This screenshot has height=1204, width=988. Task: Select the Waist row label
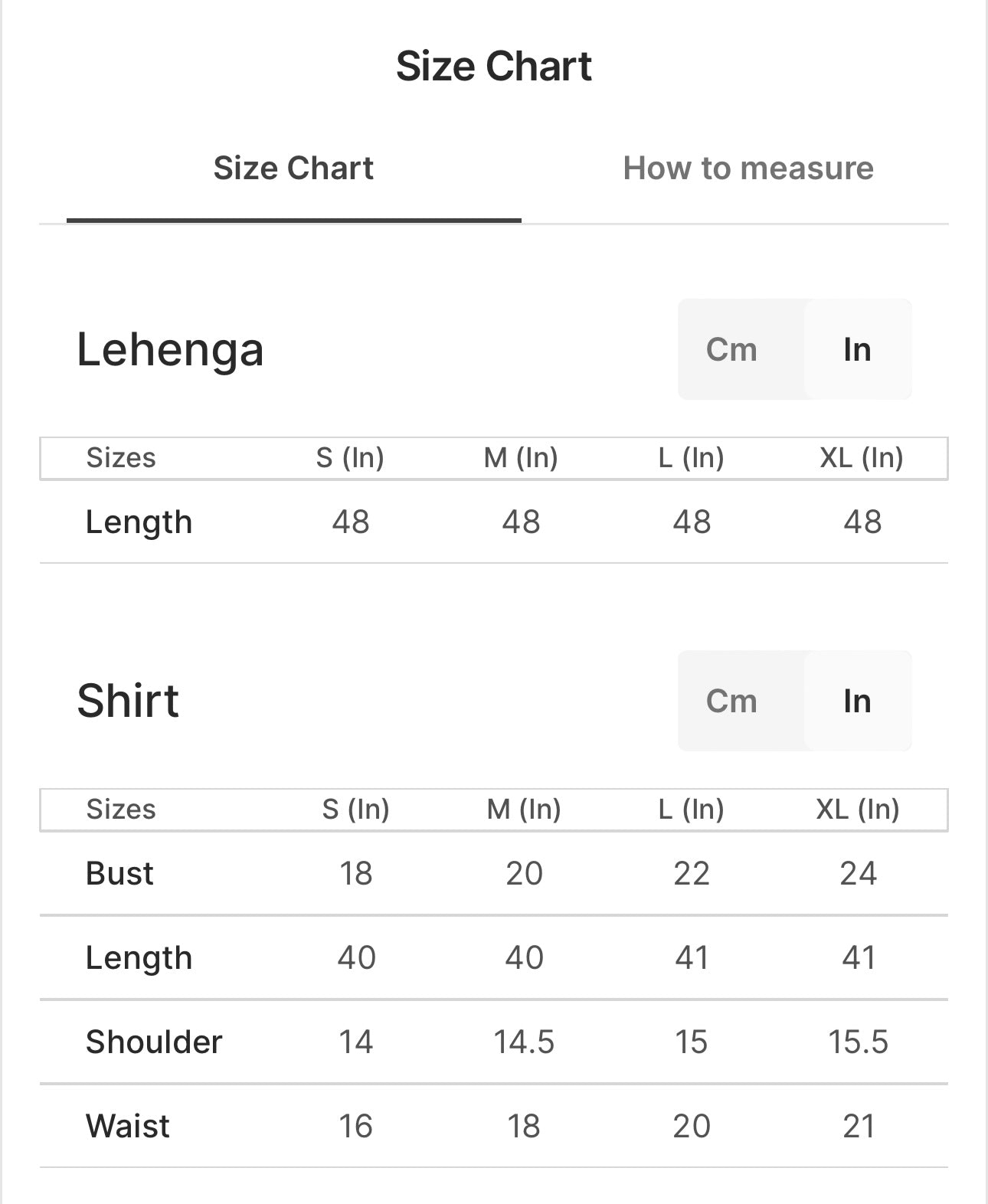pyautogui.click(x=128, y=1127)
